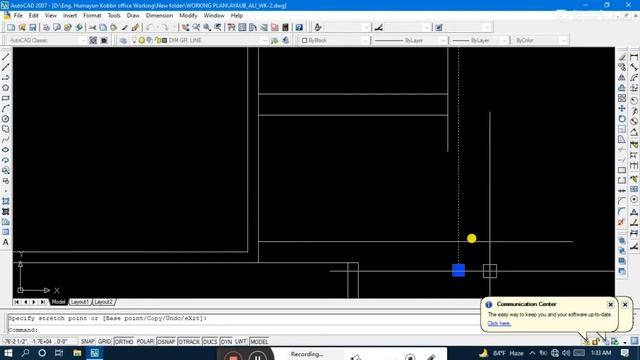Screen dimensions: 640x360
Task: Select the Arc draw tool
Action: 6,109
